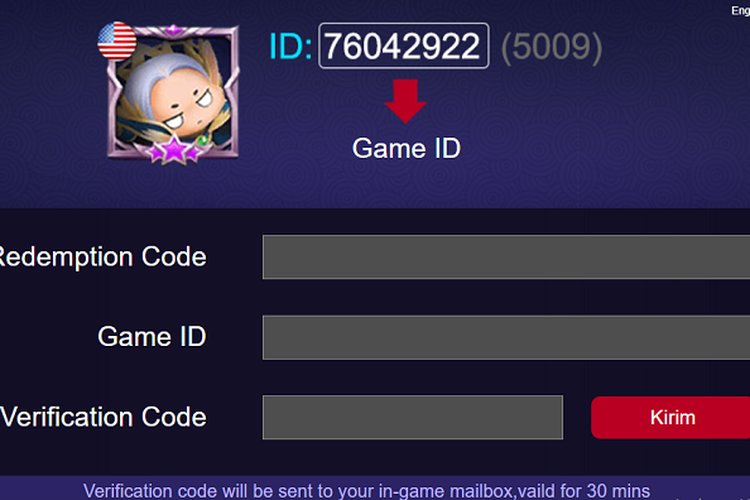The height and width of the screenshot is (500, 750).
Task: Click the Game ID form label
Action: [x=152, y=336]
